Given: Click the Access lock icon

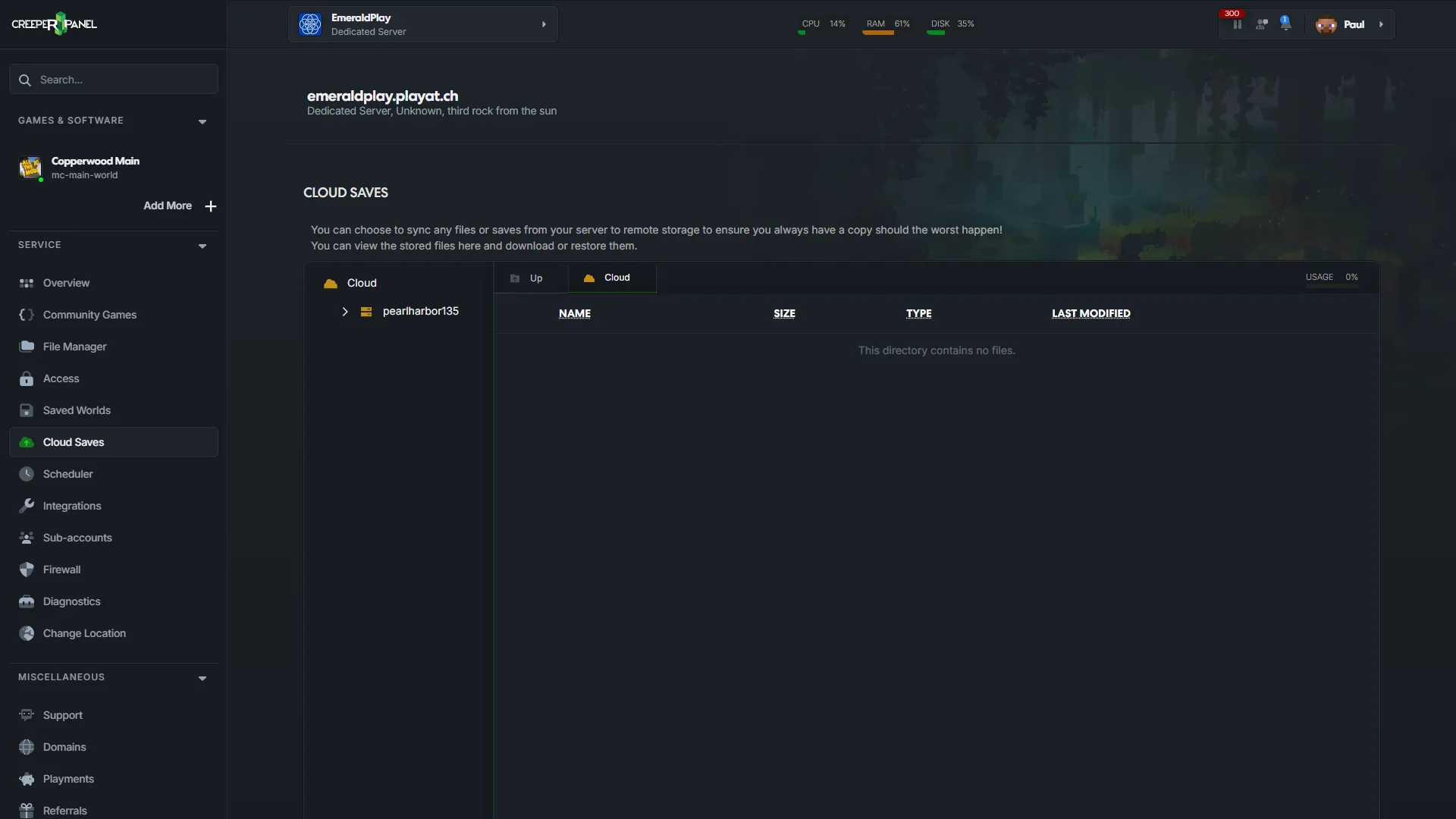Looking at the screenshot, I should point(27,378).
